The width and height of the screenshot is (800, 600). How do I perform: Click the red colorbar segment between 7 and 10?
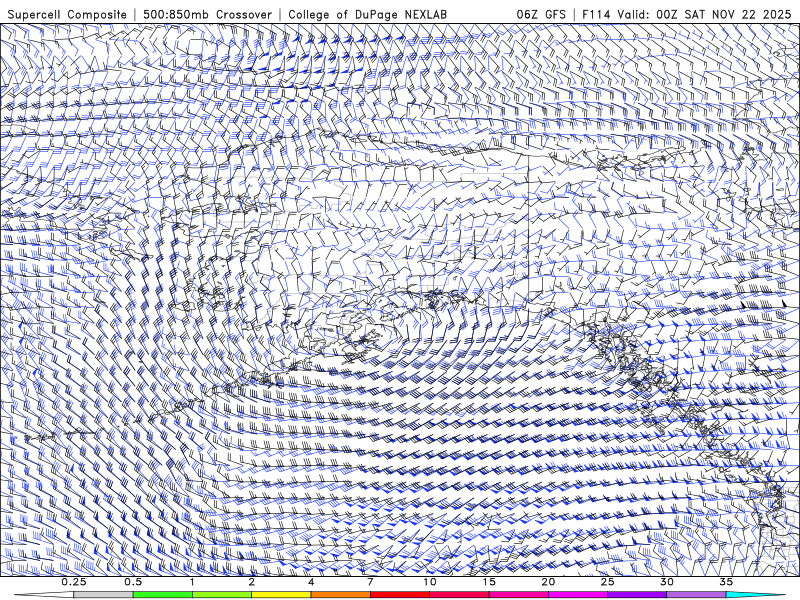pyautogui.click(x=400, y=595)
